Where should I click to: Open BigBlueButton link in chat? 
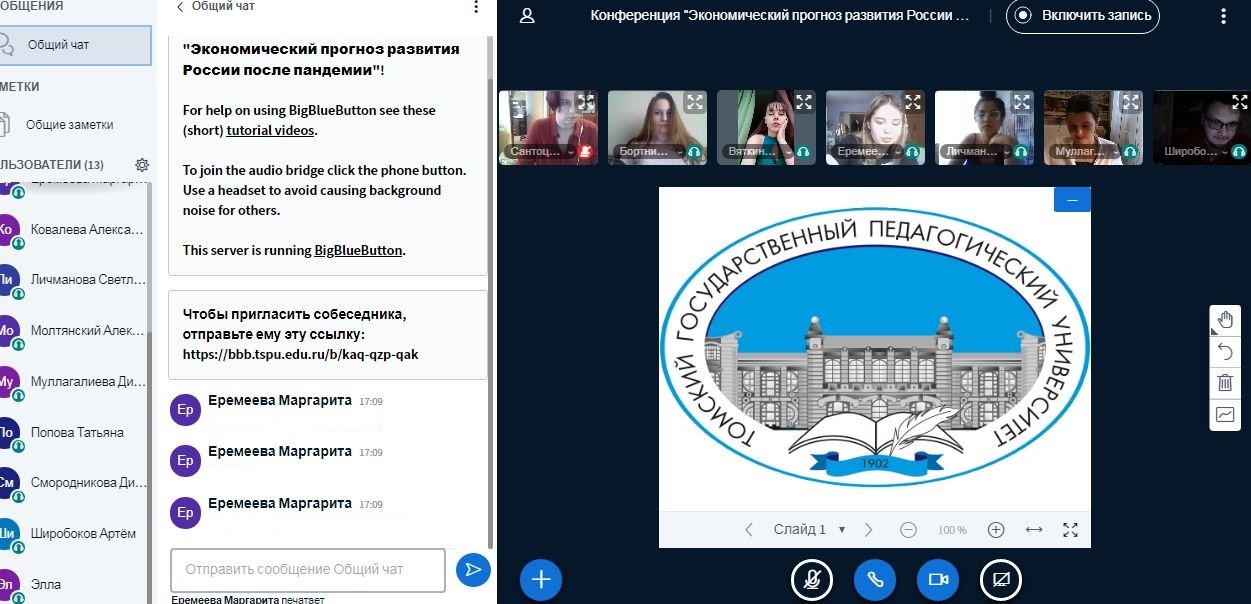[359, 250]
